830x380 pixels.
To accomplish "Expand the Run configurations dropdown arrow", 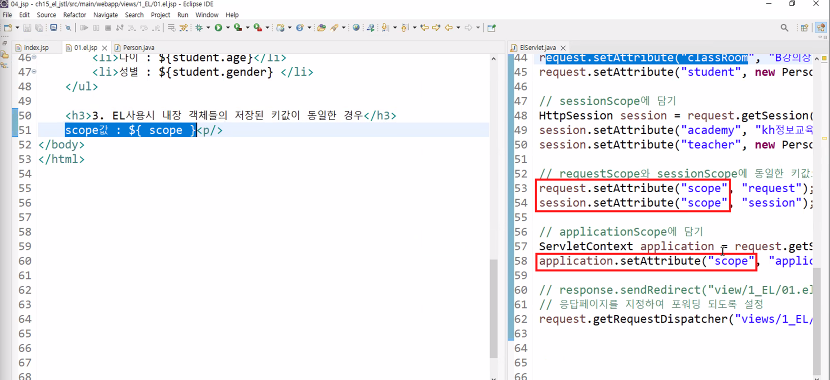I will tap(228, 28).
